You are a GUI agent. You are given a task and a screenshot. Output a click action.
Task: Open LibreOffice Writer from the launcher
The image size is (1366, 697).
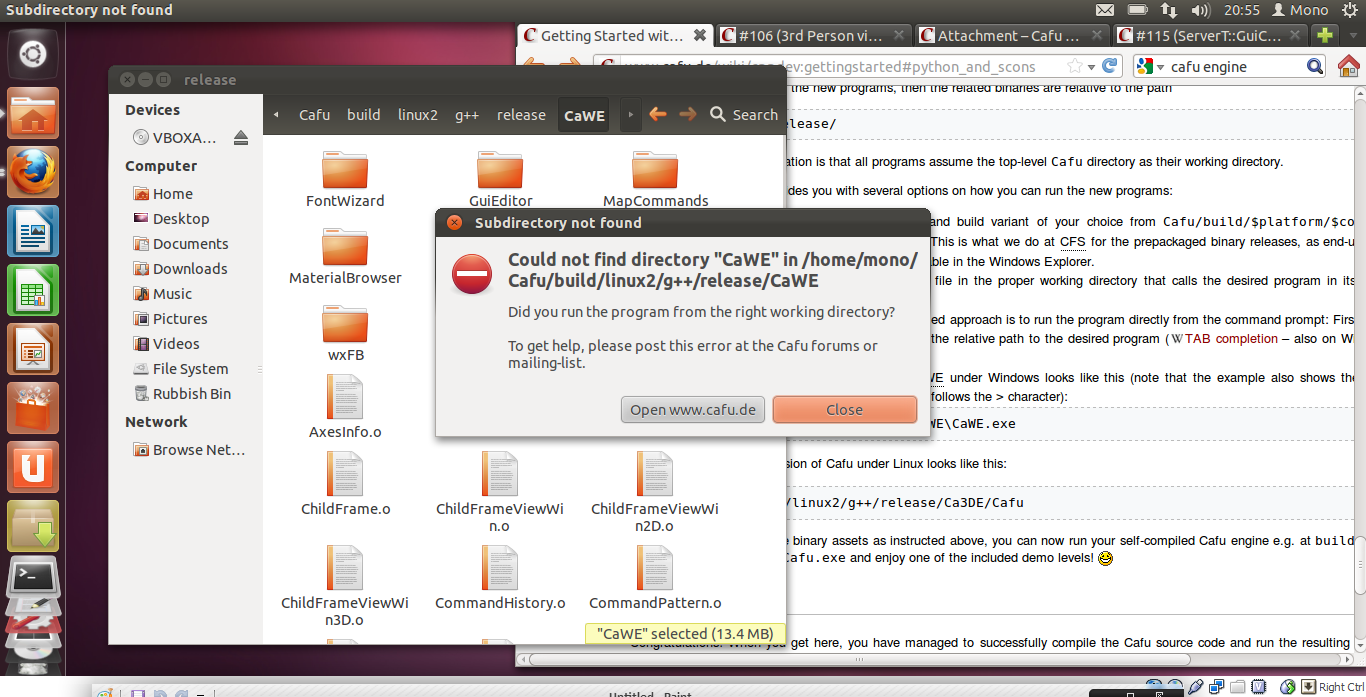(x=33, y=231)
